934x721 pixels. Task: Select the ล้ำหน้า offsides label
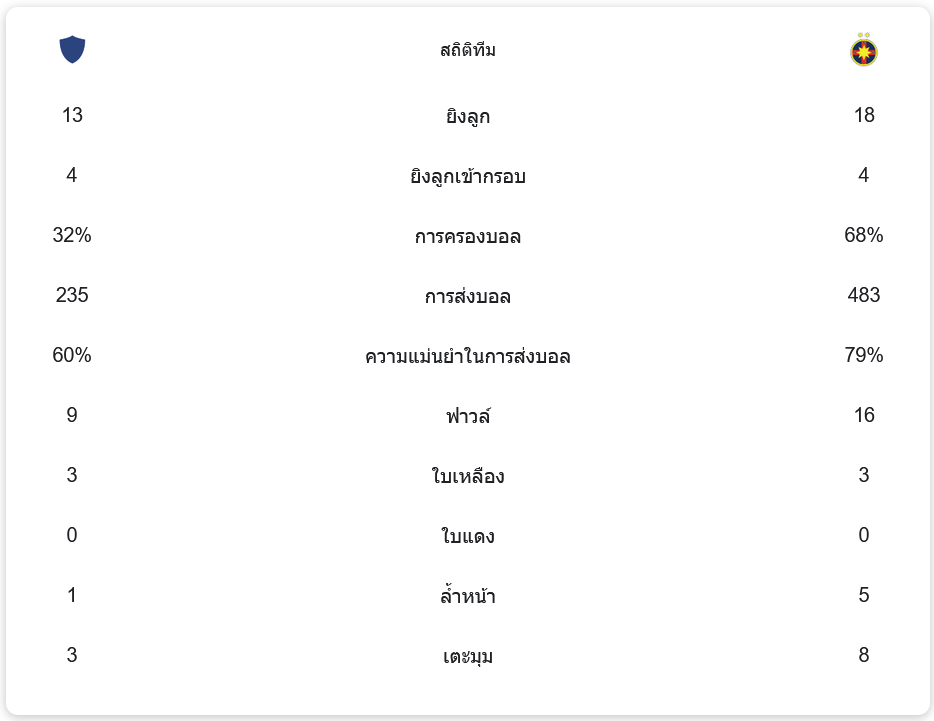coord(468,596)
